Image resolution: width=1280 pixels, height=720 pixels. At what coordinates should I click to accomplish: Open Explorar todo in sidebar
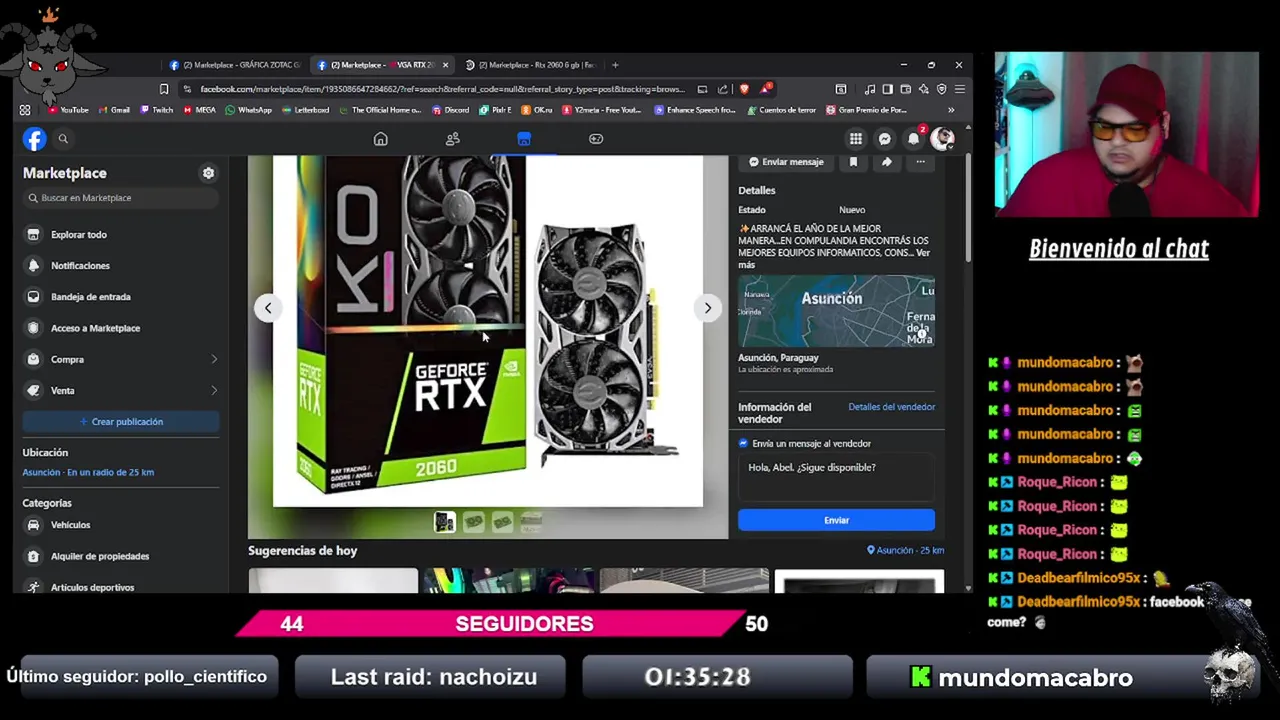pyautogui.click(x=121, y=234)
